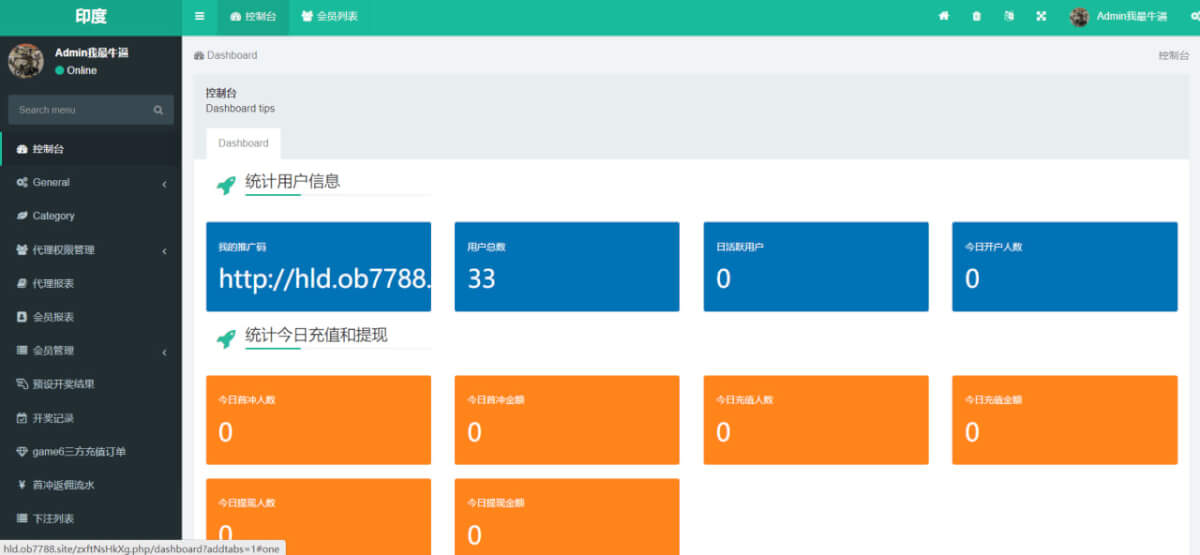Click the 用户总数 statistic card
1200x555 pixels.
coord(566,266)
